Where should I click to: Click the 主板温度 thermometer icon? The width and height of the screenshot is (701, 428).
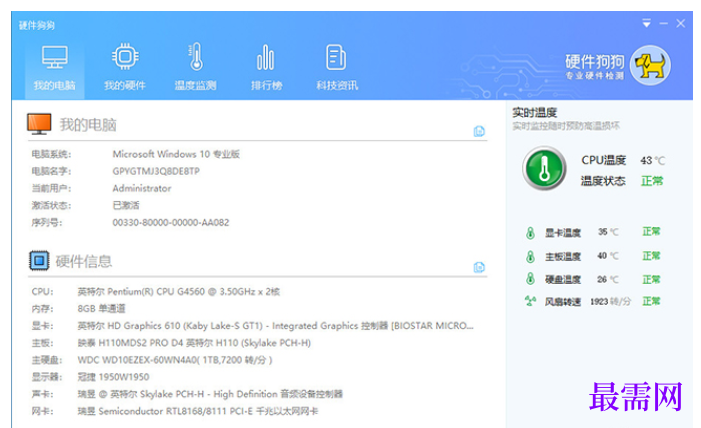point(530,256)
